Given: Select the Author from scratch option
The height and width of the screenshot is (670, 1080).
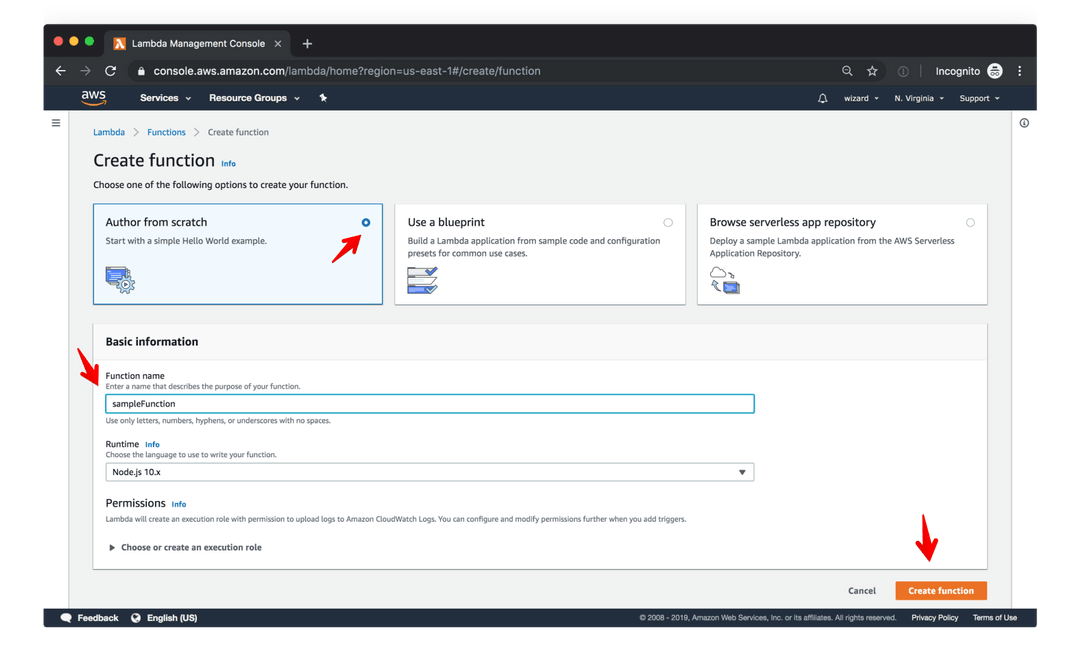Looking at the screenshot, I should coord(365,222).
